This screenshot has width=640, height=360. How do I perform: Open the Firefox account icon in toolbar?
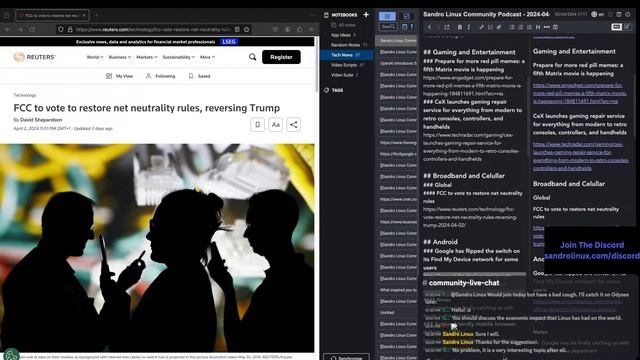coord(288,29)
